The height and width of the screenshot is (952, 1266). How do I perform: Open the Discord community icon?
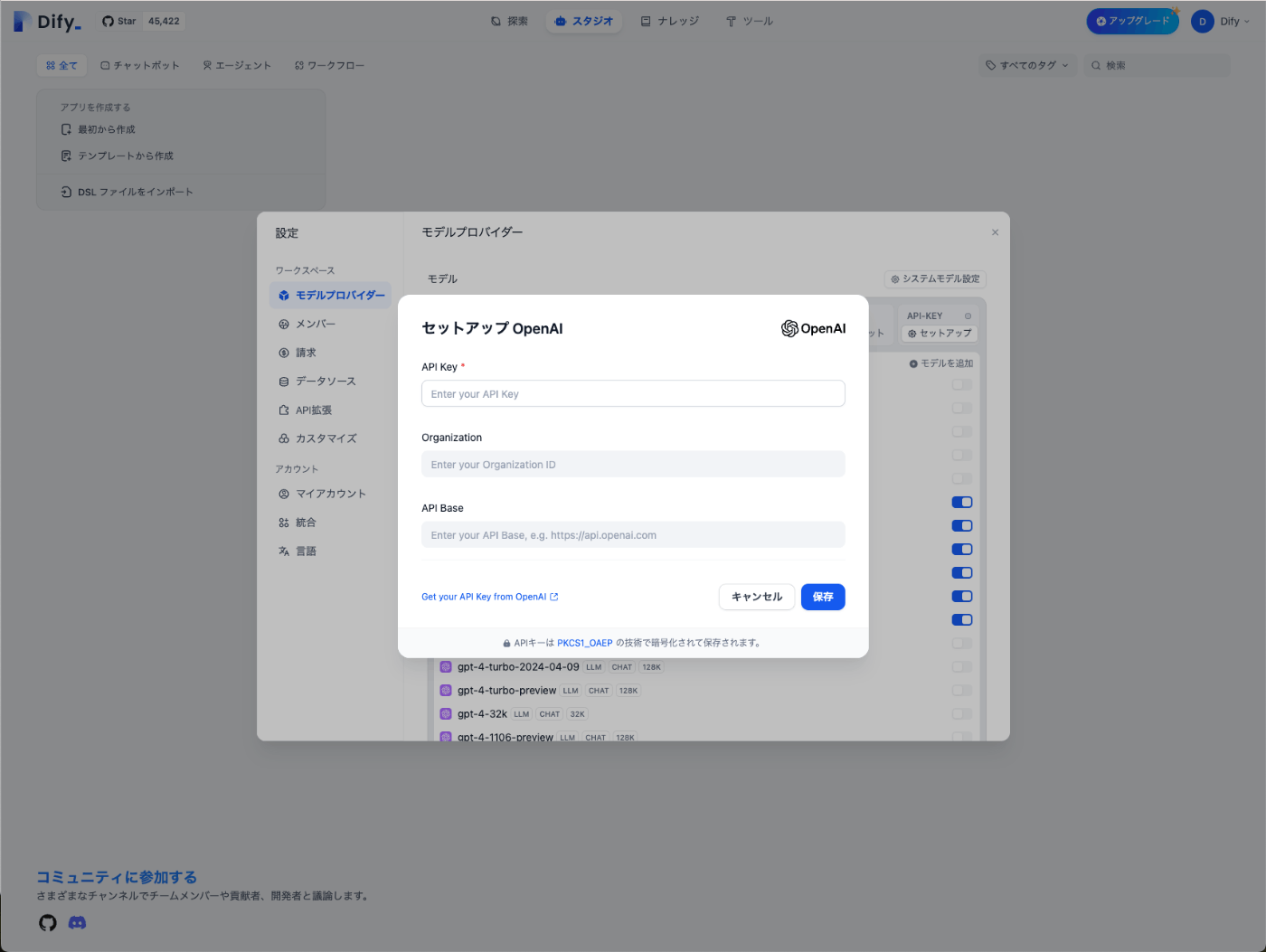78,922
